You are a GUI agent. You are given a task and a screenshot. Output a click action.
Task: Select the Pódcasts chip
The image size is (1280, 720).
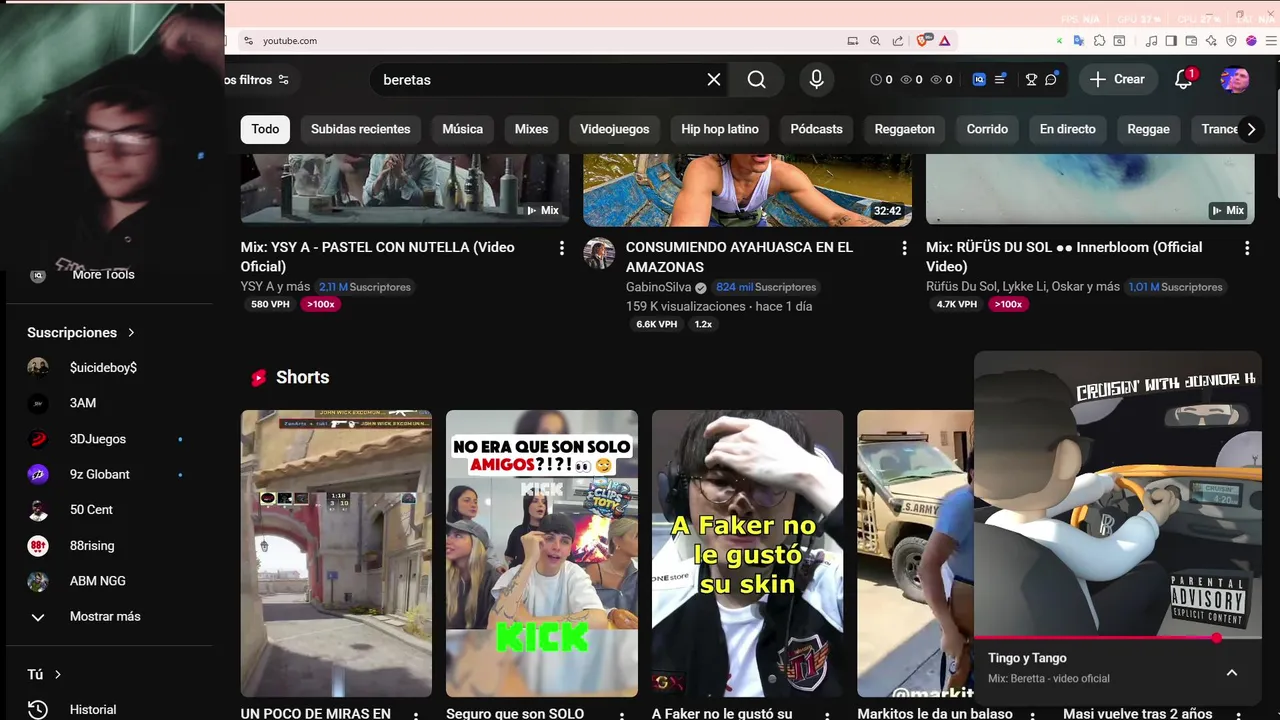tap(817, 129)
